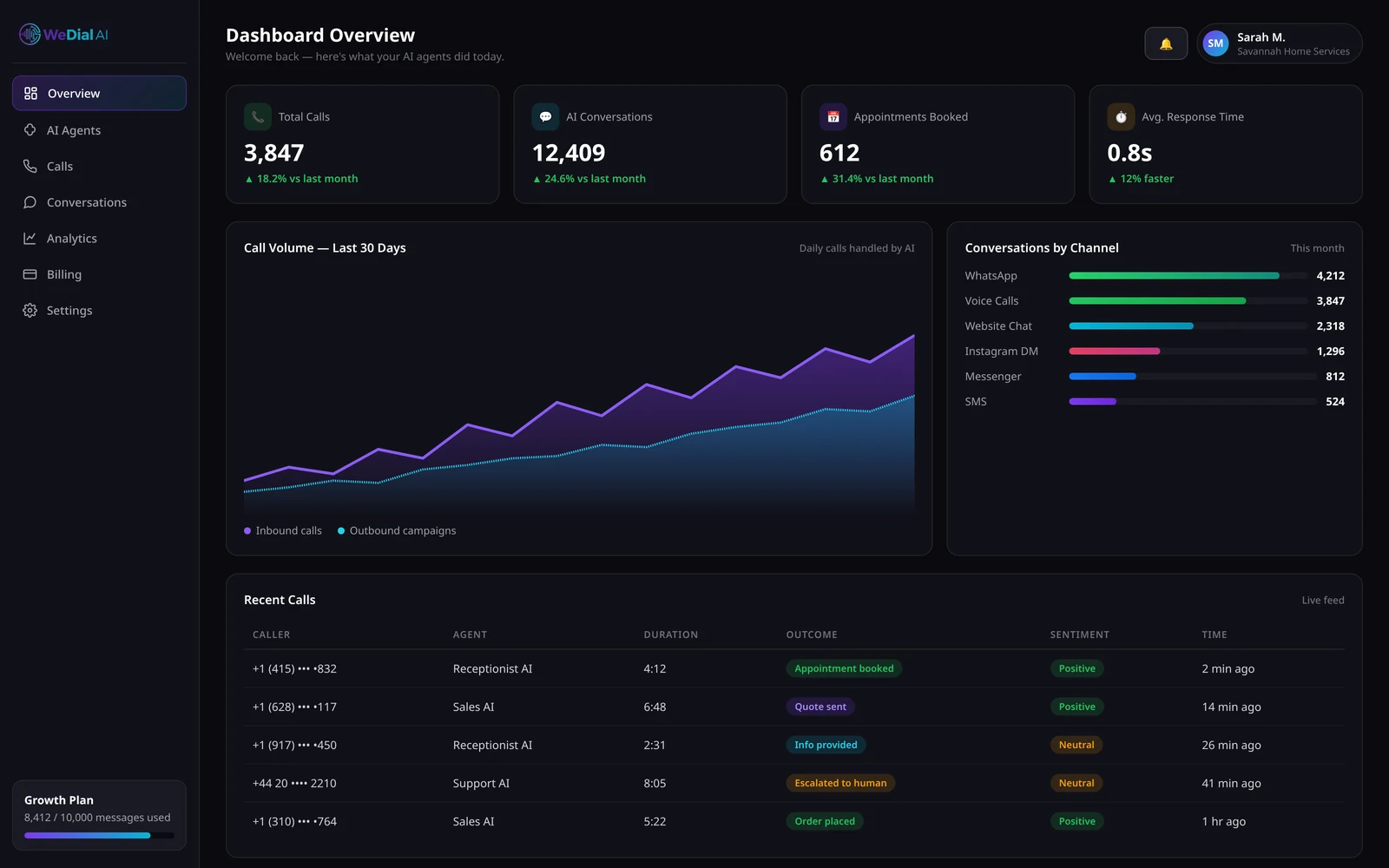Click the Avg. Response Time 0.8s card

1226,144
